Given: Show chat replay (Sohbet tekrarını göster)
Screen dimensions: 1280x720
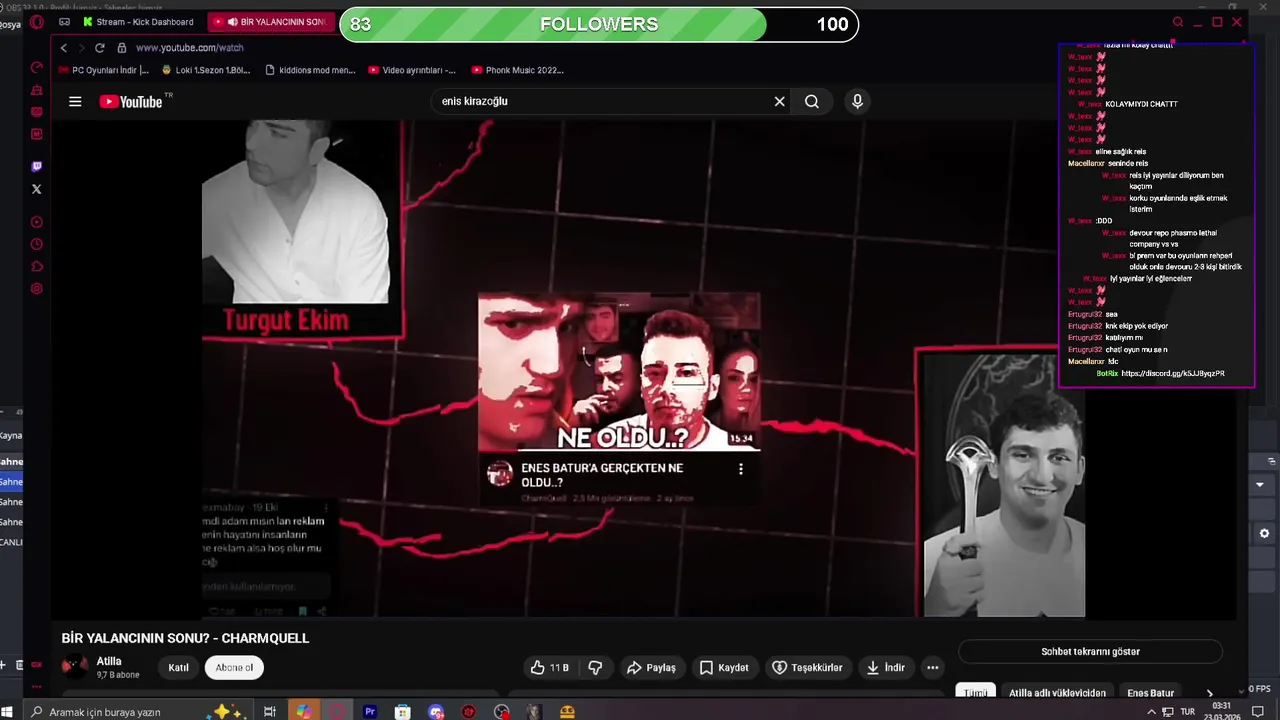Looking at the screenshot, I should coord(1090,652).
